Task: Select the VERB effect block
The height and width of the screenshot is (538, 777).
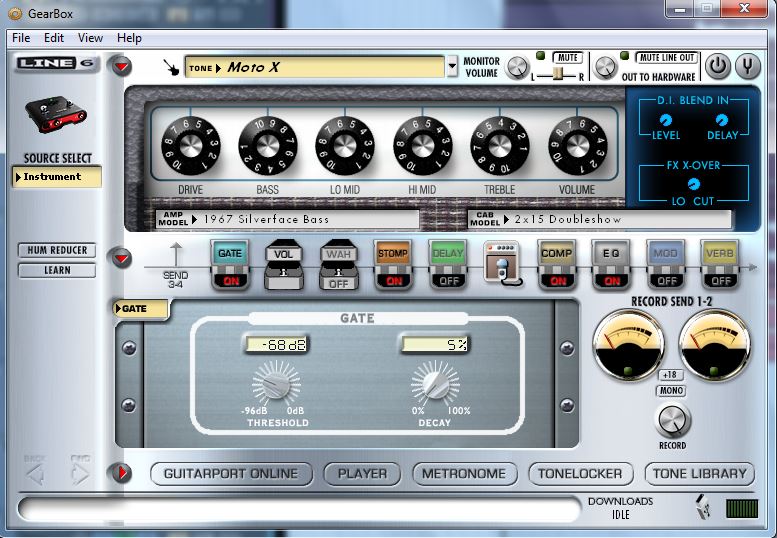Action: [x=720, y=253]
